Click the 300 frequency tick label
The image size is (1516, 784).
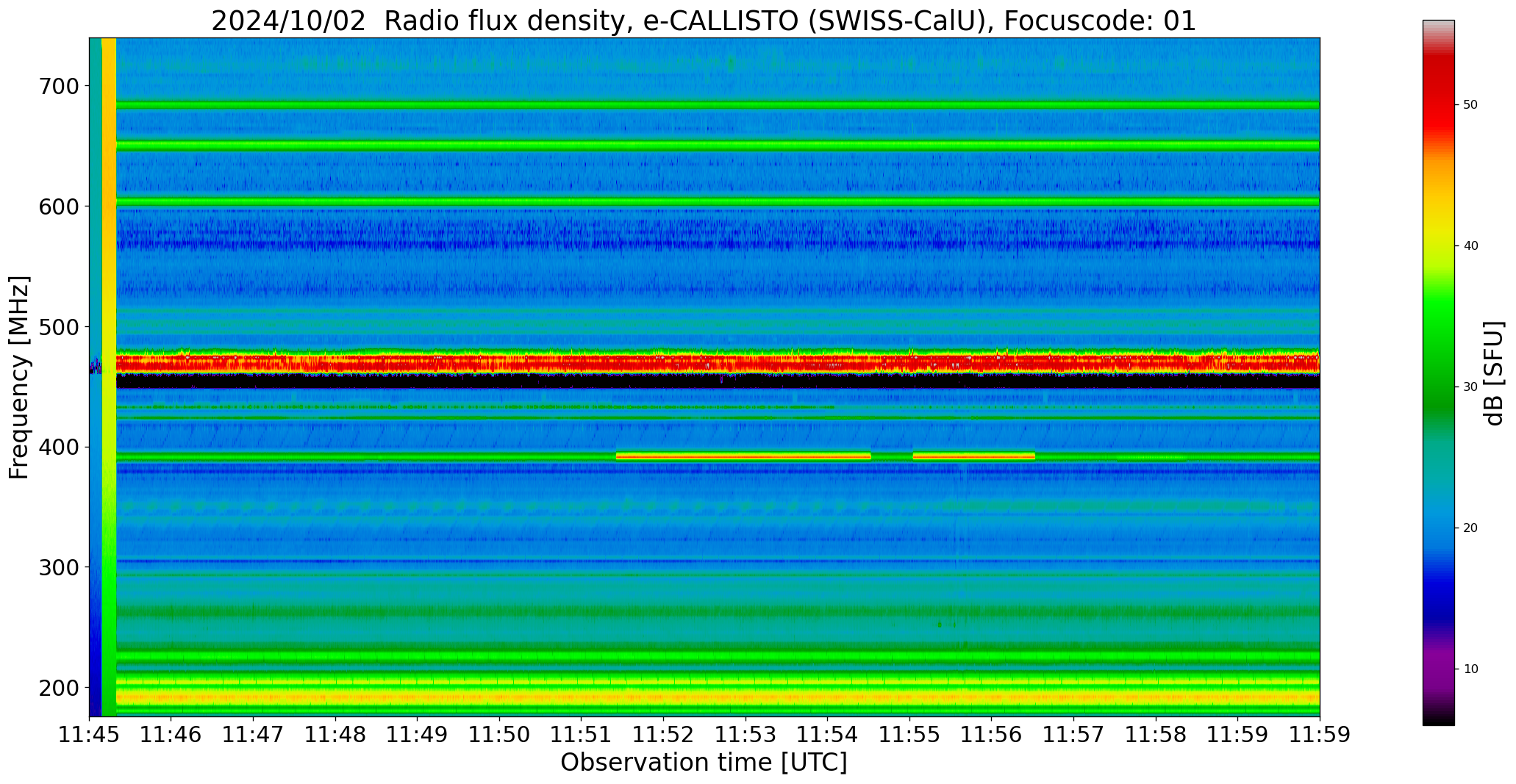[58, 567]
